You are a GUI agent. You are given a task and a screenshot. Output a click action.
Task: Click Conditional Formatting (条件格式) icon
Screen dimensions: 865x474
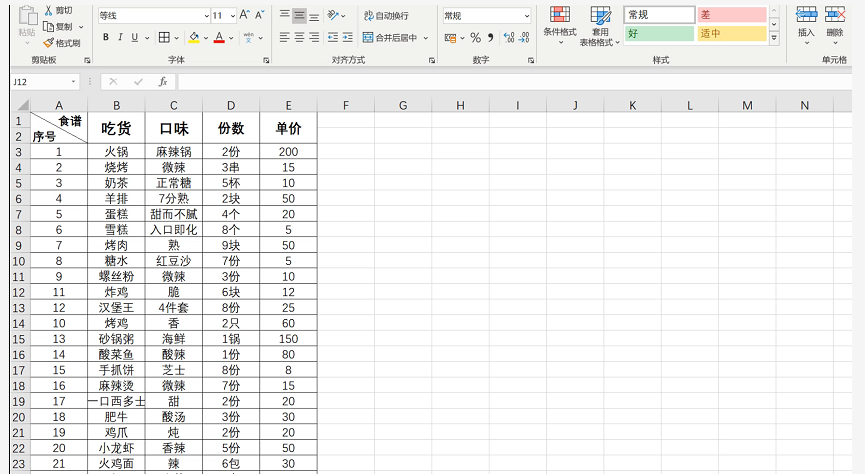click(560, 15)
